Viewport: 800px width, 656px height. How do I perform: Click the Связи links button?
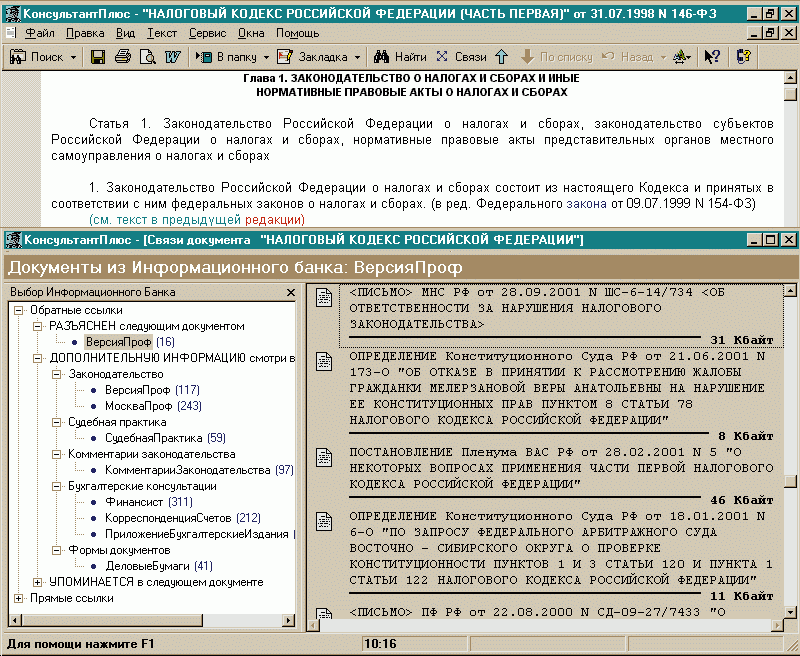(x=462, y=57)
